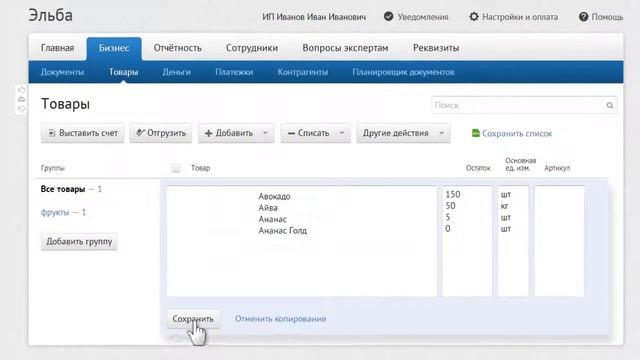Open the Главная tab
Viewport: 640px width, 360px height.
click(x=58, y=48)
